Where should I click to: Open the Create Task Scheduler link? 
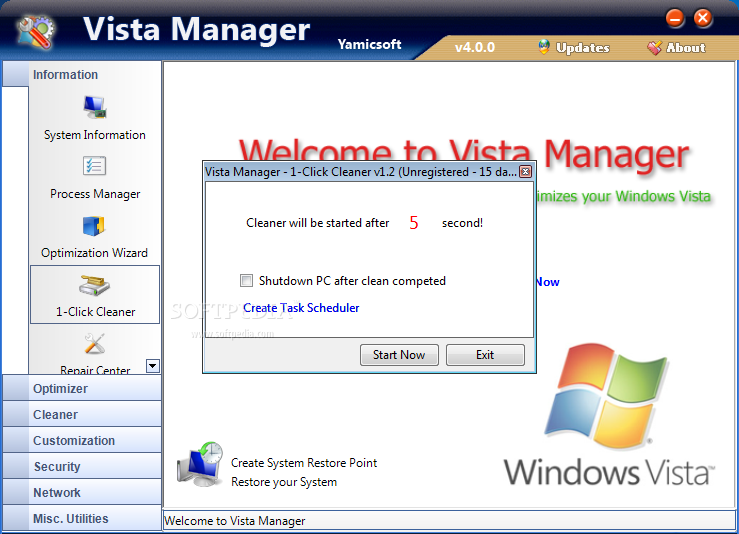click(301, 308)
